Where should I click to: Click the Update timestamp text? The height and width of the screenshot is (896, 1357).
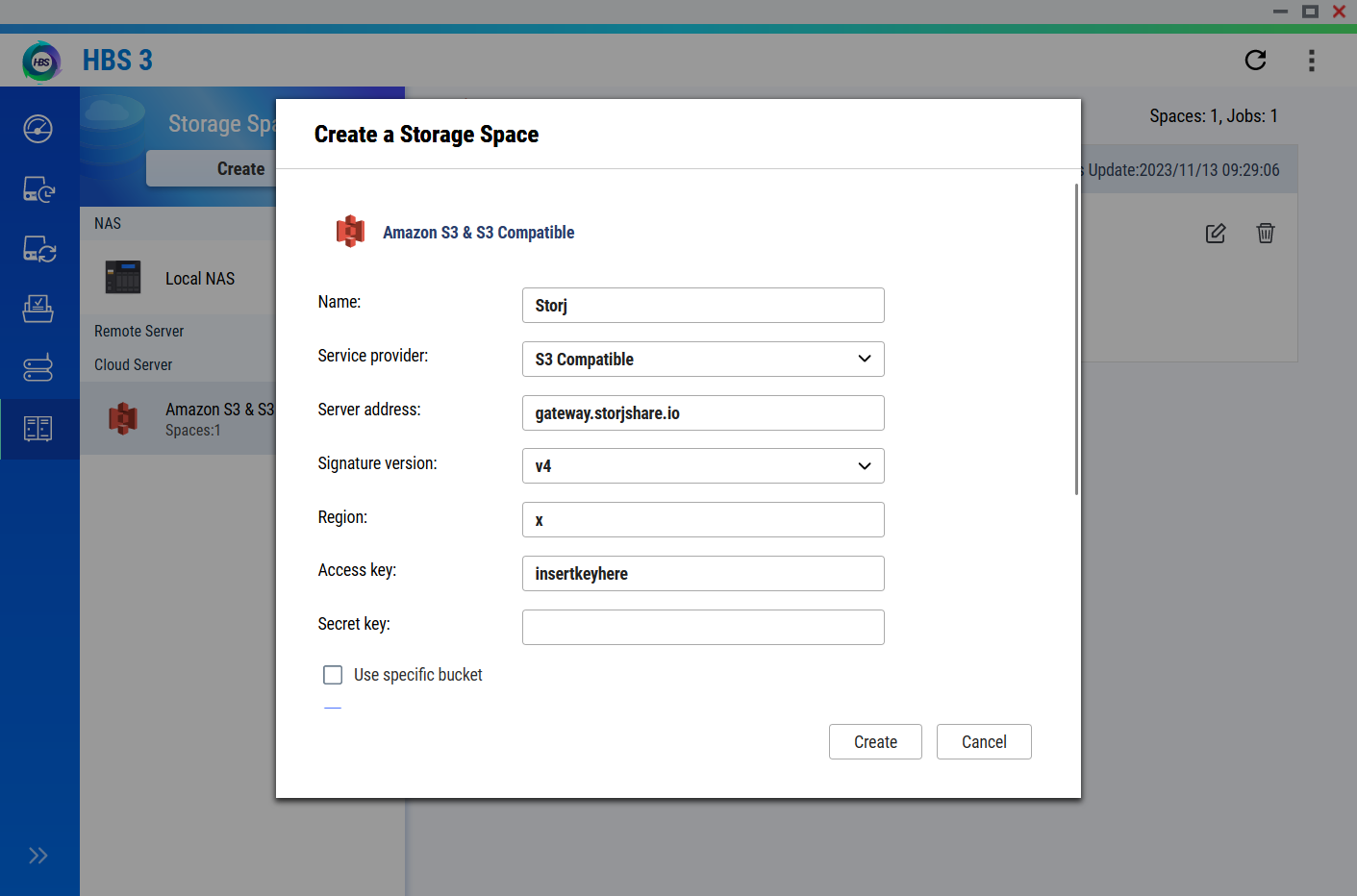point(1184,170)
